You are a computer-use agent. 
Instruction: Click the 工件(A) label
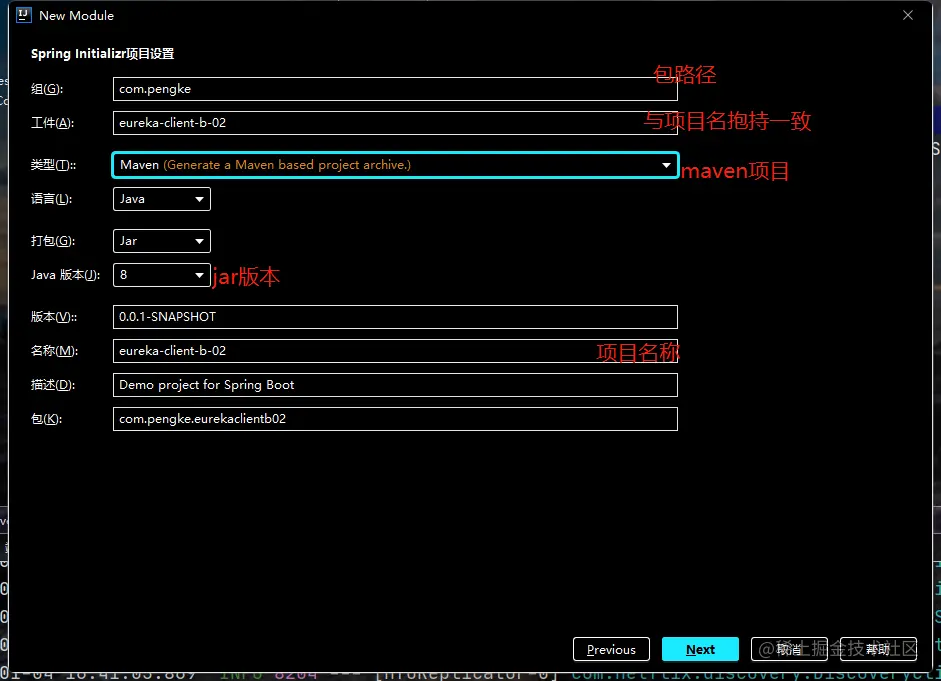[x=52, y=123]
